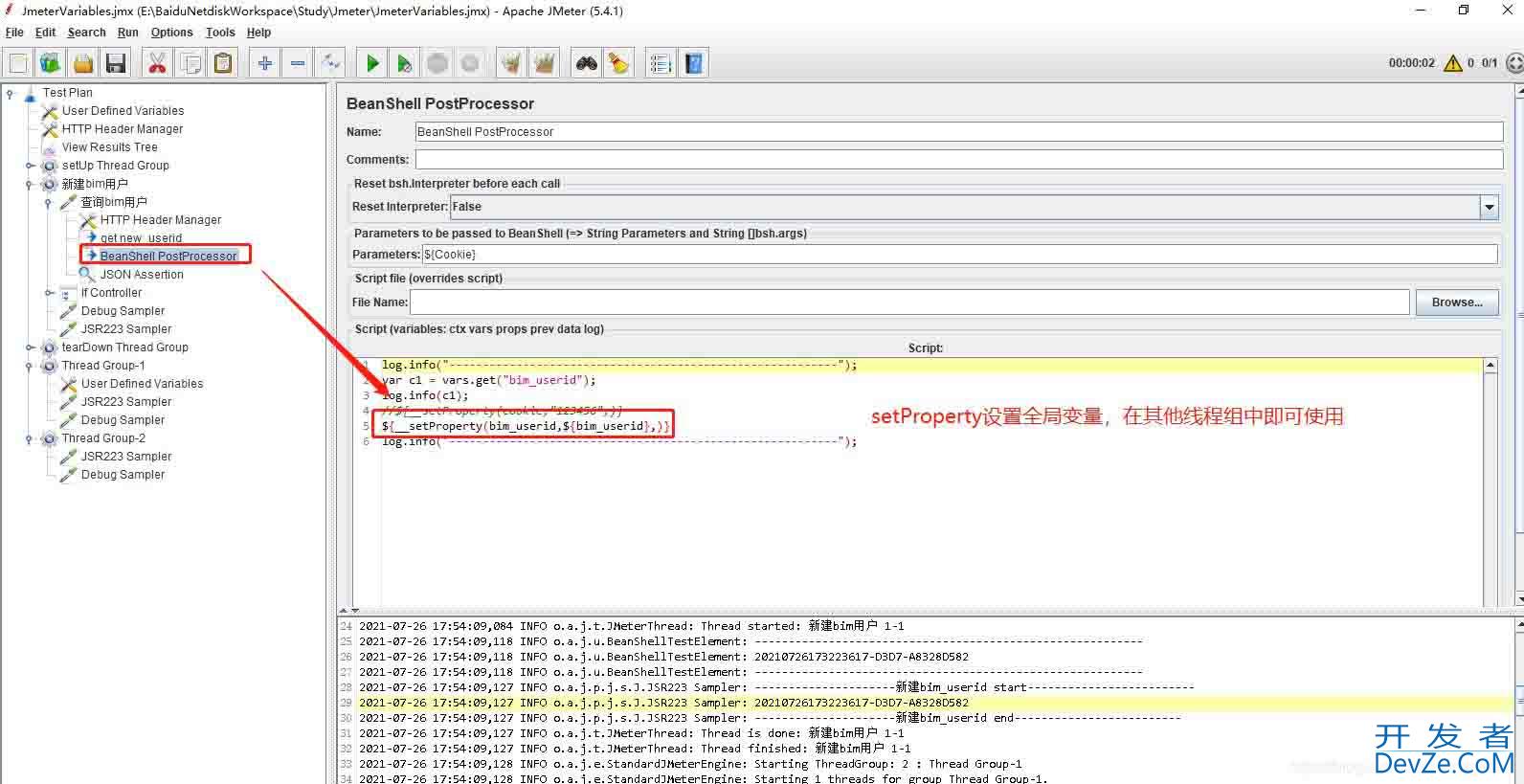Clear all results with double broom icon

coord(545,63)
